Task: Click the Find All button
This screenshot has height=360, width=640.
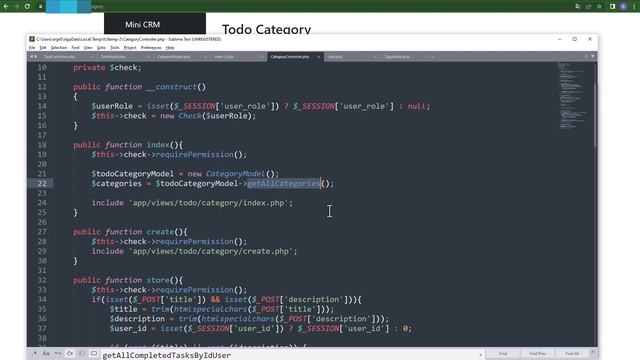Action: pyautogui.click(x=572, y=353)
